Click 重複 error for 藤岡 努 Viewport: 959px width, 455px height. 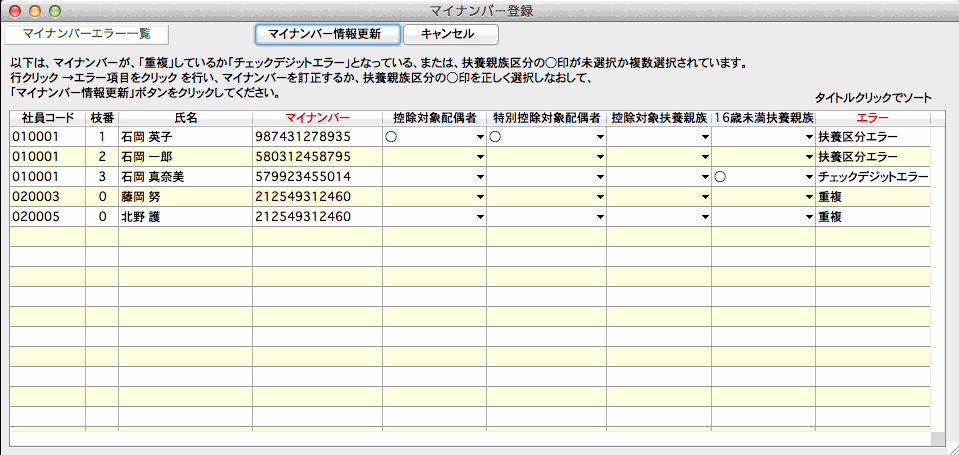(x=872, y=196)
